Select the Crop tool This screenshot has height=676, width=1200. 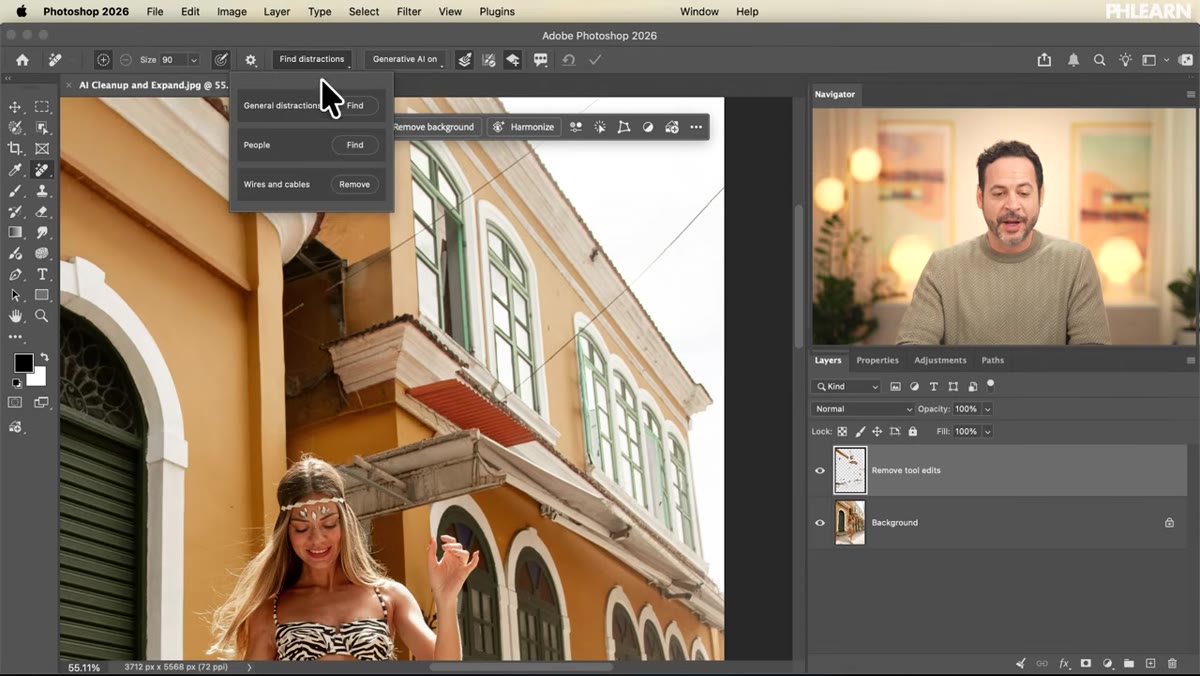(x=15, y=149)
